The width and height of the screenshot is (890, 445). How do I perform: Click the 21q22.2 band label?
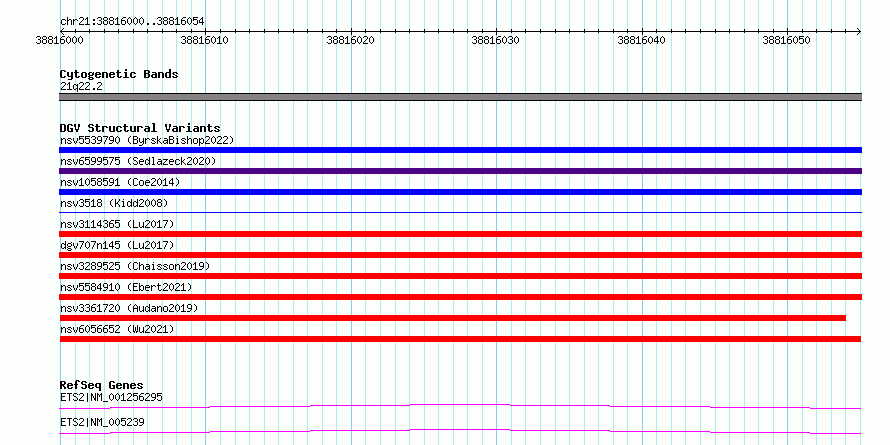tap(81, 86)
